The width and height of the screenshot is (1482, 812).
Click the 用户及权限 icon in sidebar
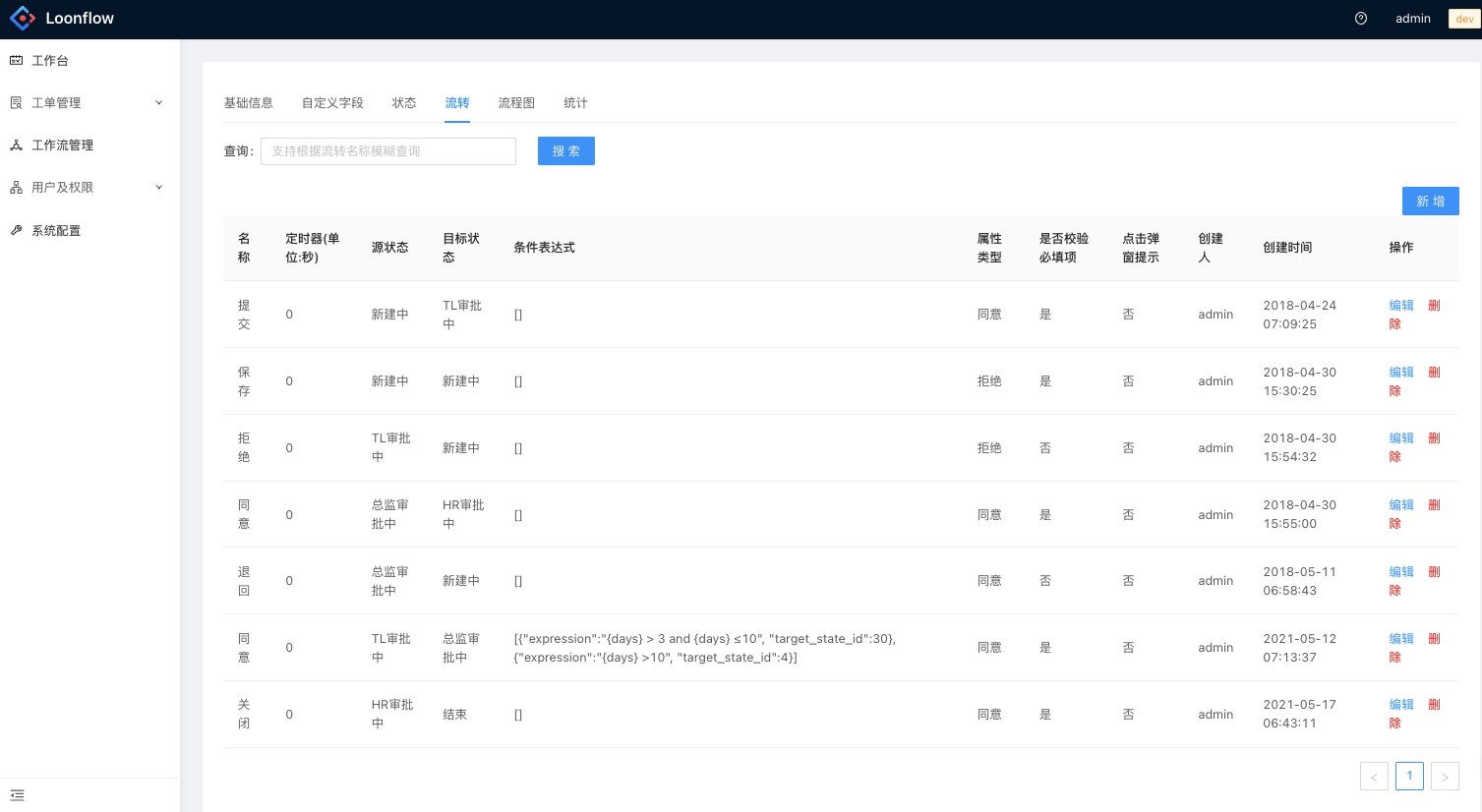[16, 188]
